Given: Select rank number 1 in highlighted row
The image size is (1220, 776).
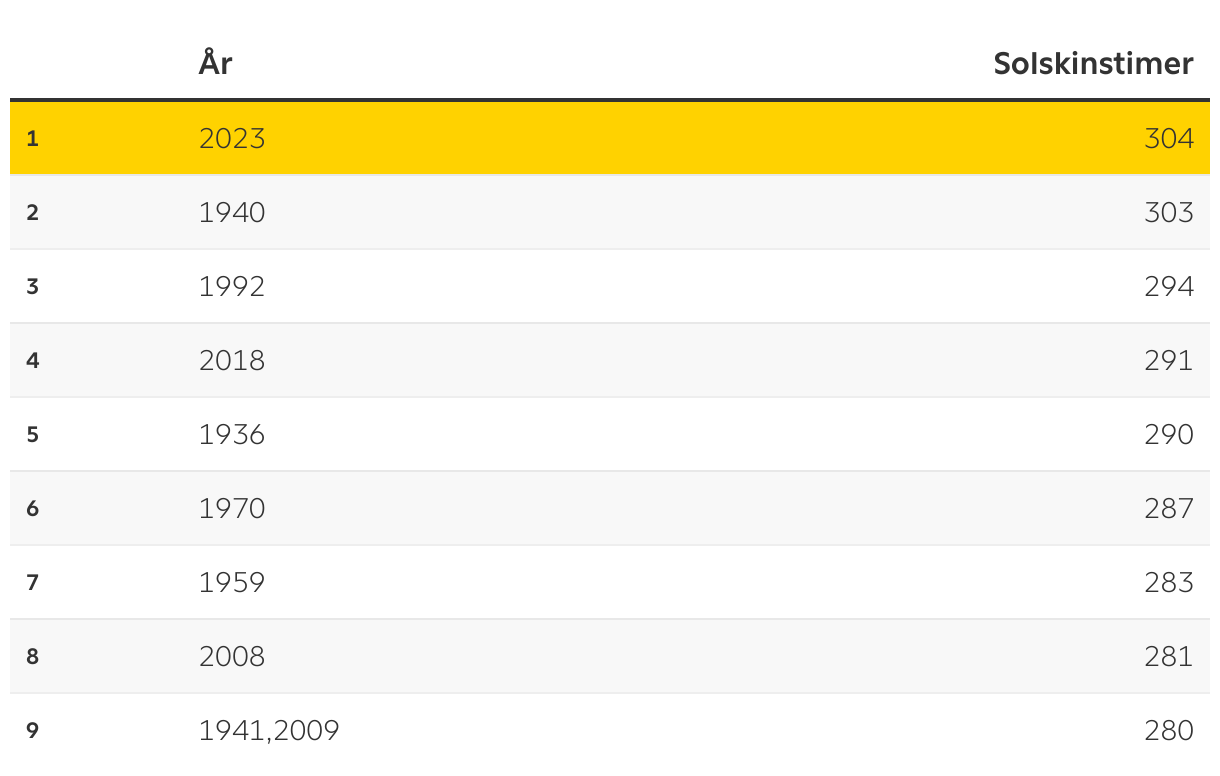Looking at the screenshot, I should click(33, 139).
